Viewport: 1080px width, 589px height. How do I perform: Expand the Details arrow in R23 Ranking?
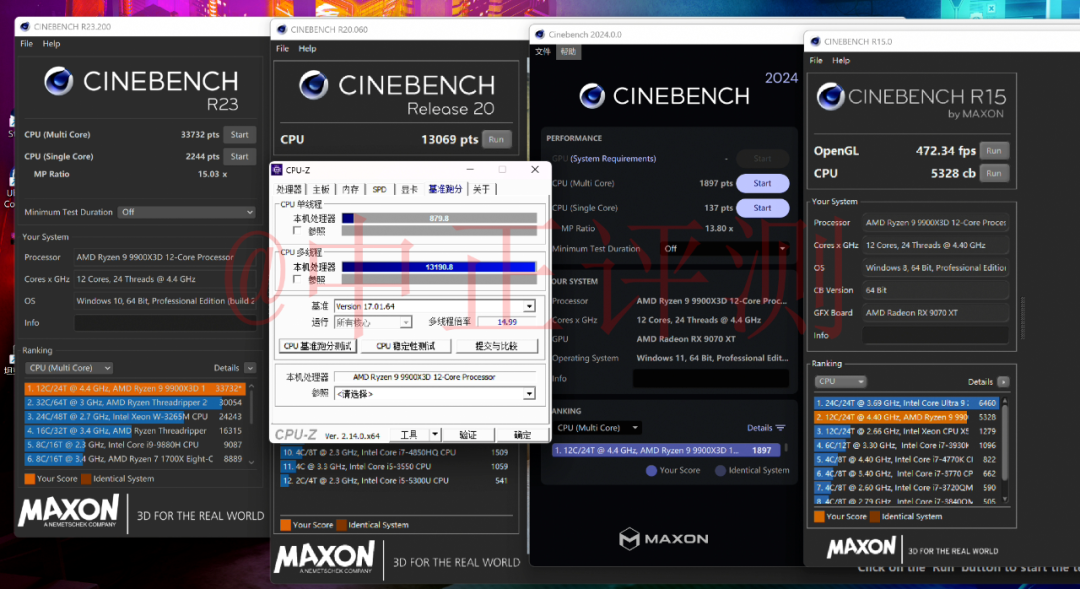[x=250, y=369]
